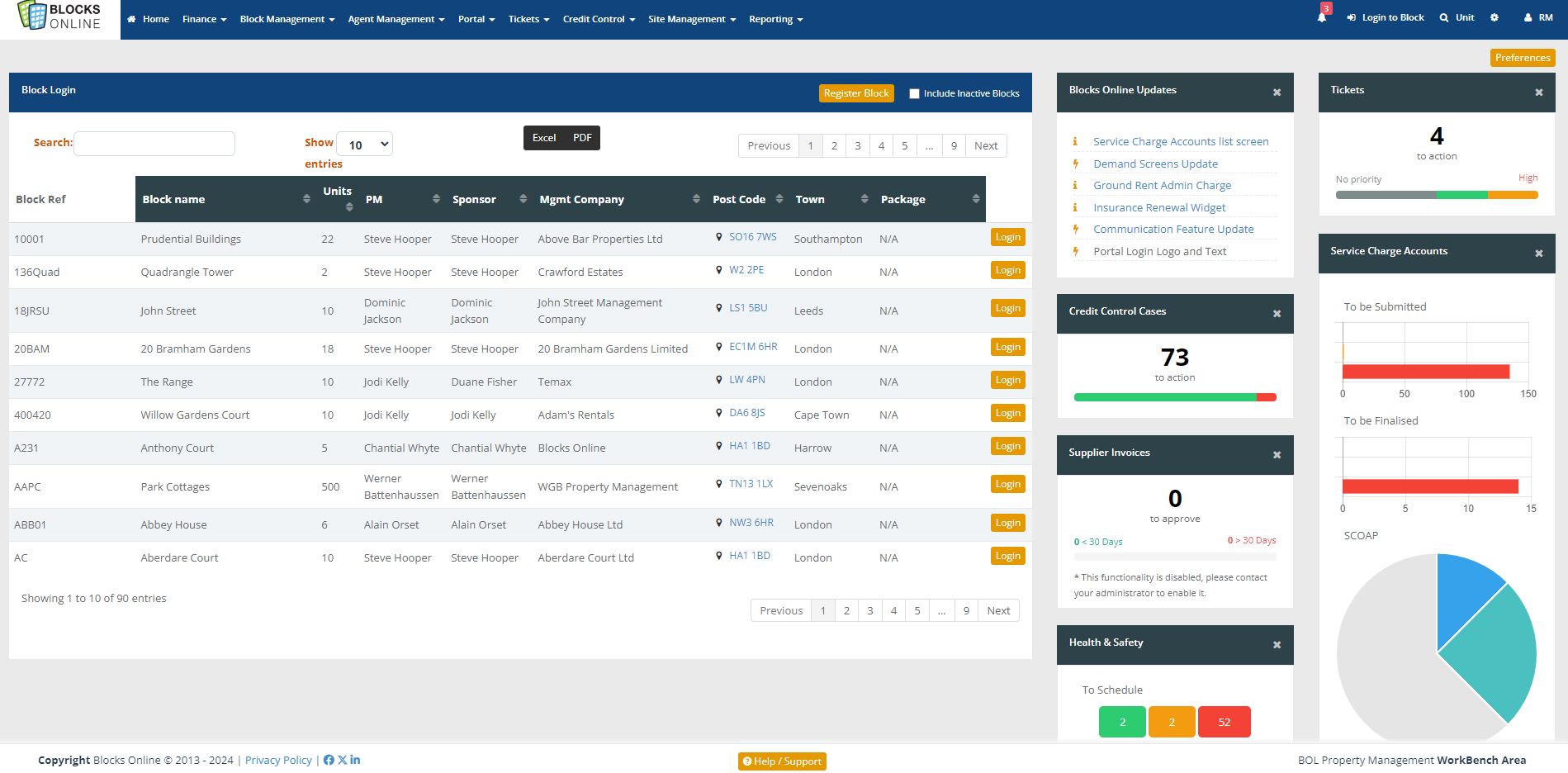Open the Privacy Policy link
The image size is (1568, 773).
point(278,760)
